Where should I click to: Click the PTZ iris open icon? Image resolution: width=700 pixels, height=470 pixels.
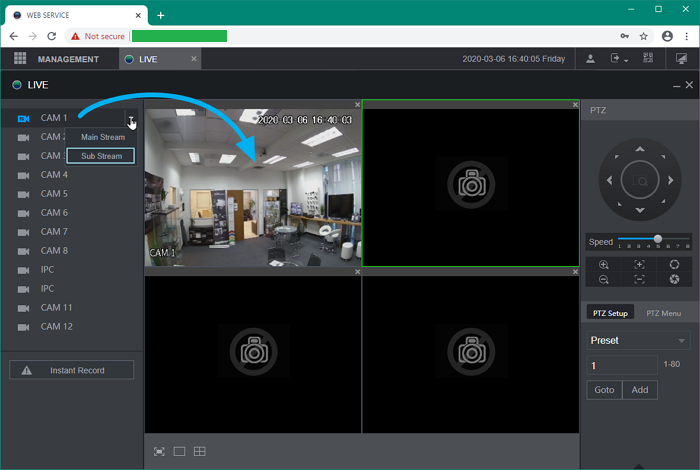[x=675, y=265]
